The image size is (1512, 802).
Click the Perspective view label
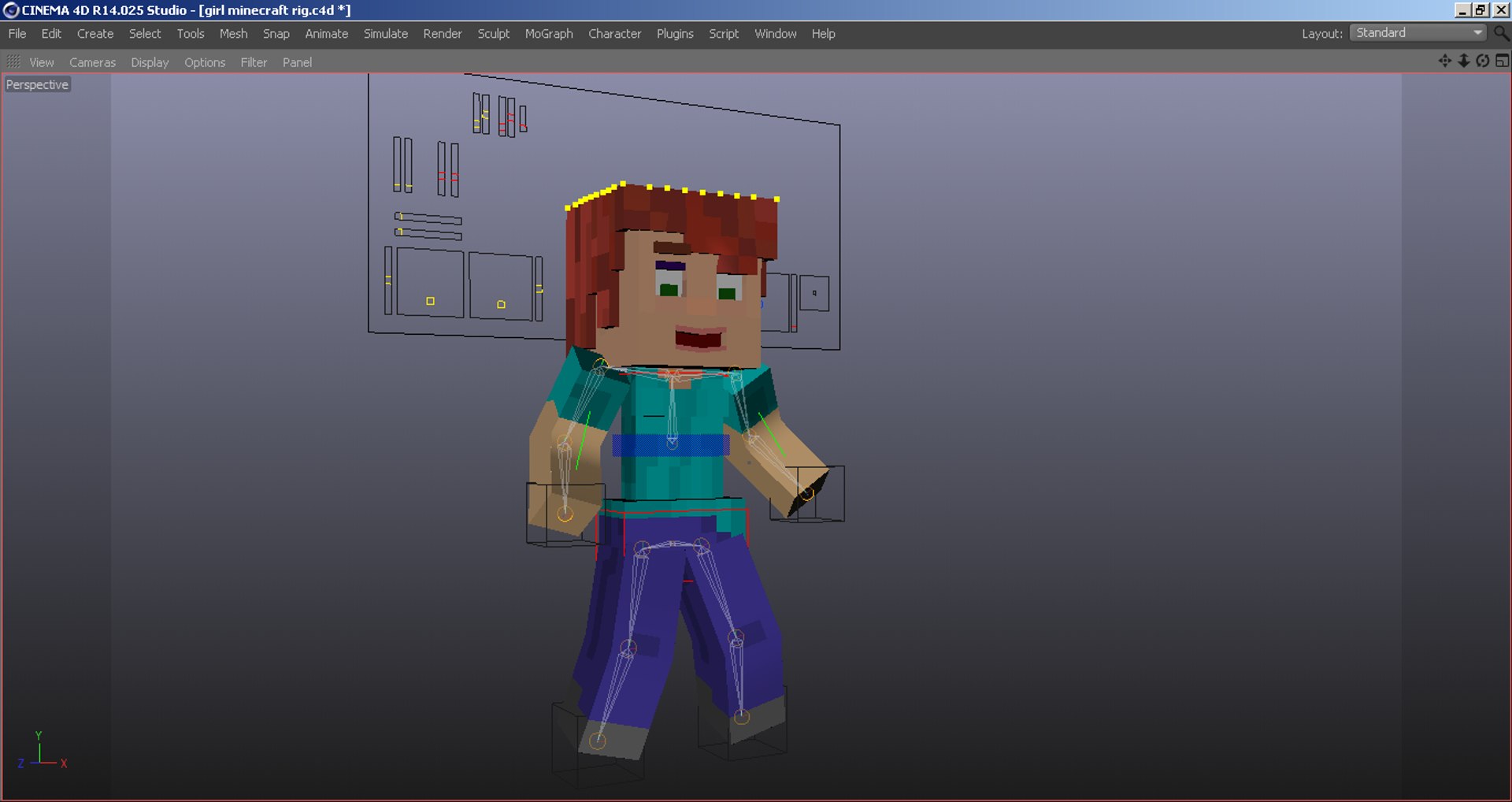pyautogui.click(x=37, y=84)
